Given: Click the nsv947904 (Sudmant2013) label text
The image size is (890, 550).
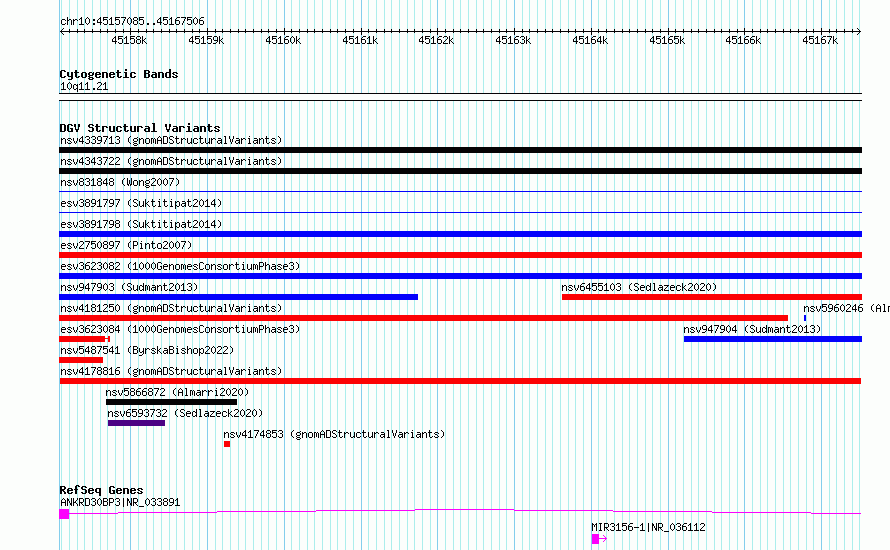Looking at the screenshot, I should [752, 329].
